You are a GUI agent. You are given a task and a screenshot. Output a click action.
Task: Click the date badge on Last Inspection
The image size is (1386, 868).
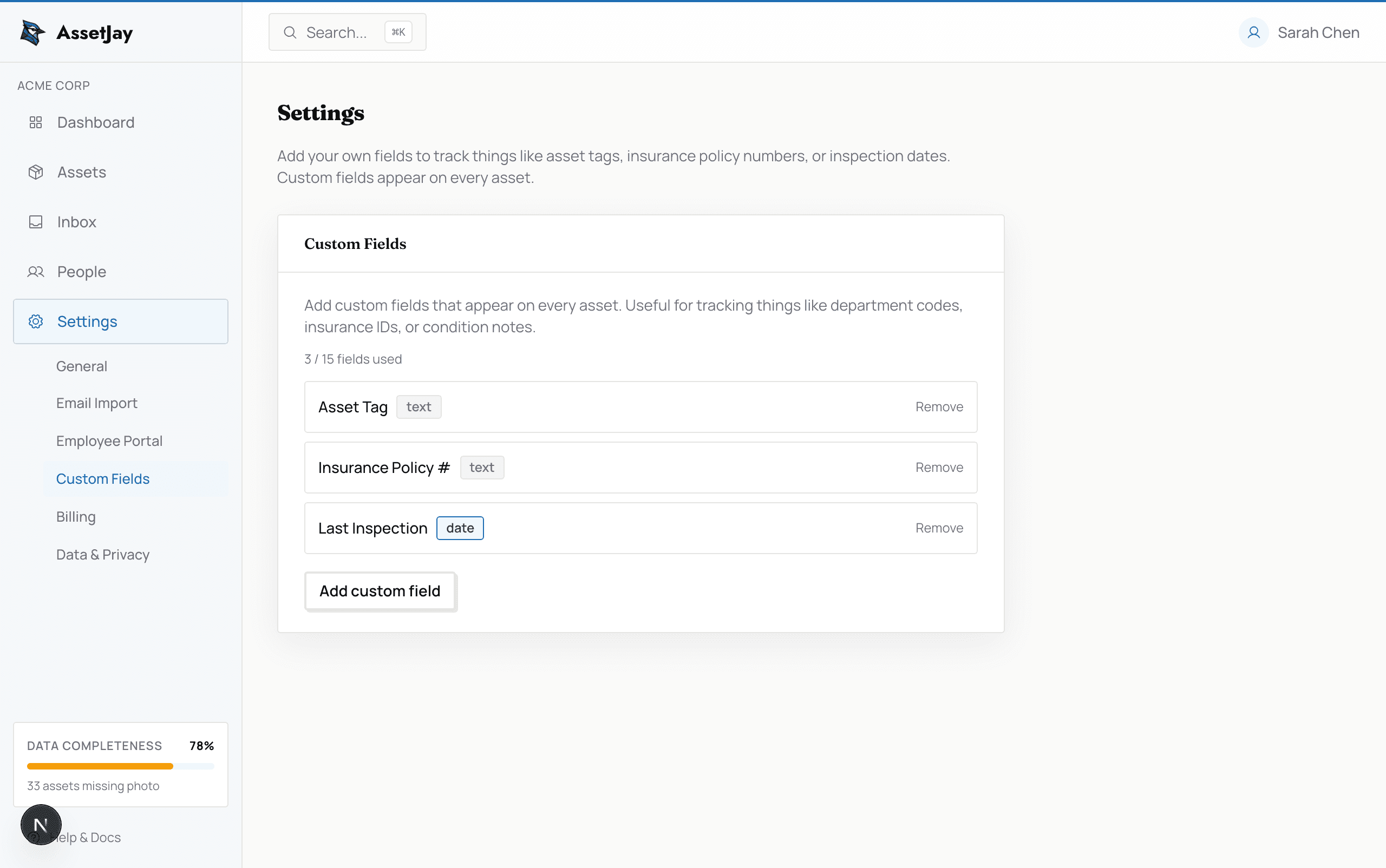click(x=460, y=528)
